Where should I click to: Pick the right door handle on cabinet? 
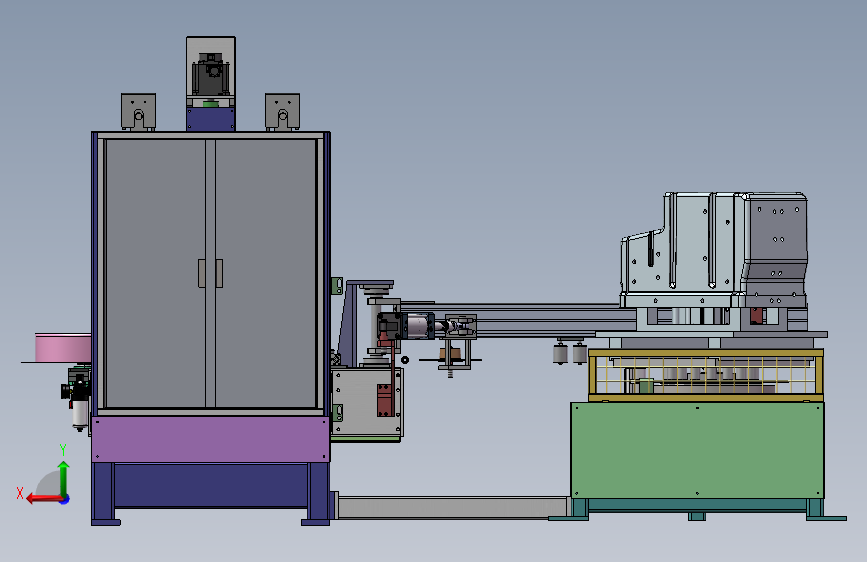pos(219,273)
